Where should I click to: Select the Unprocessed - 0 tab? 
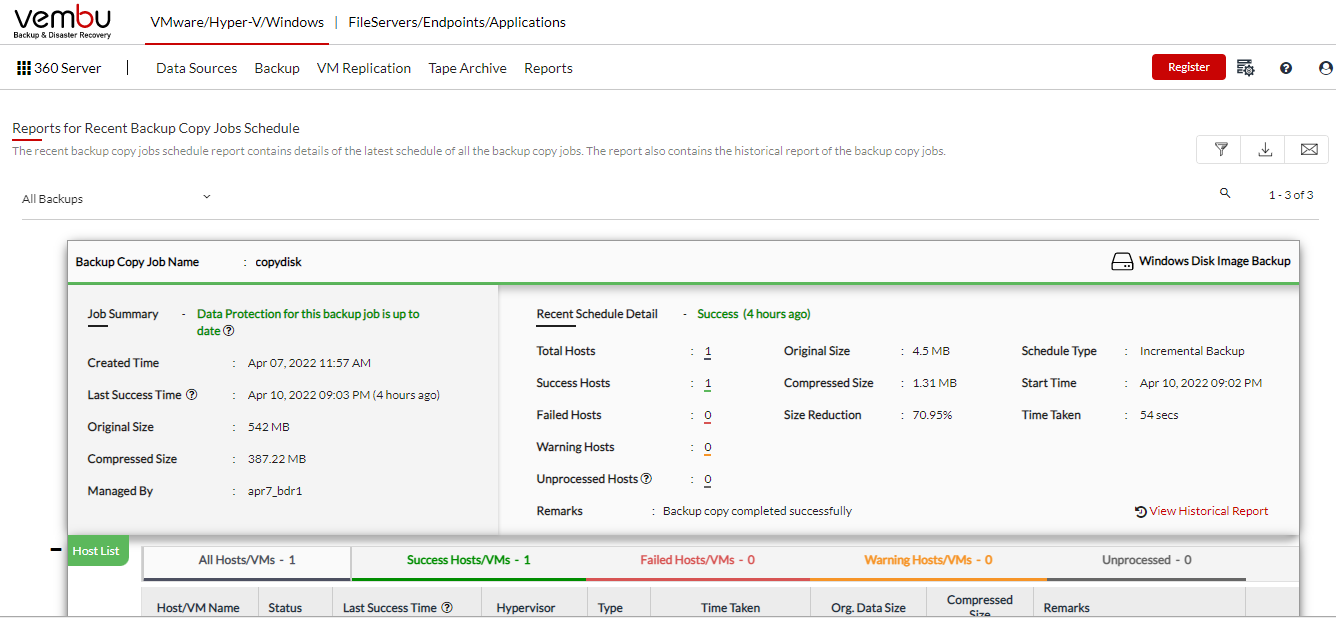[1146, 561]
